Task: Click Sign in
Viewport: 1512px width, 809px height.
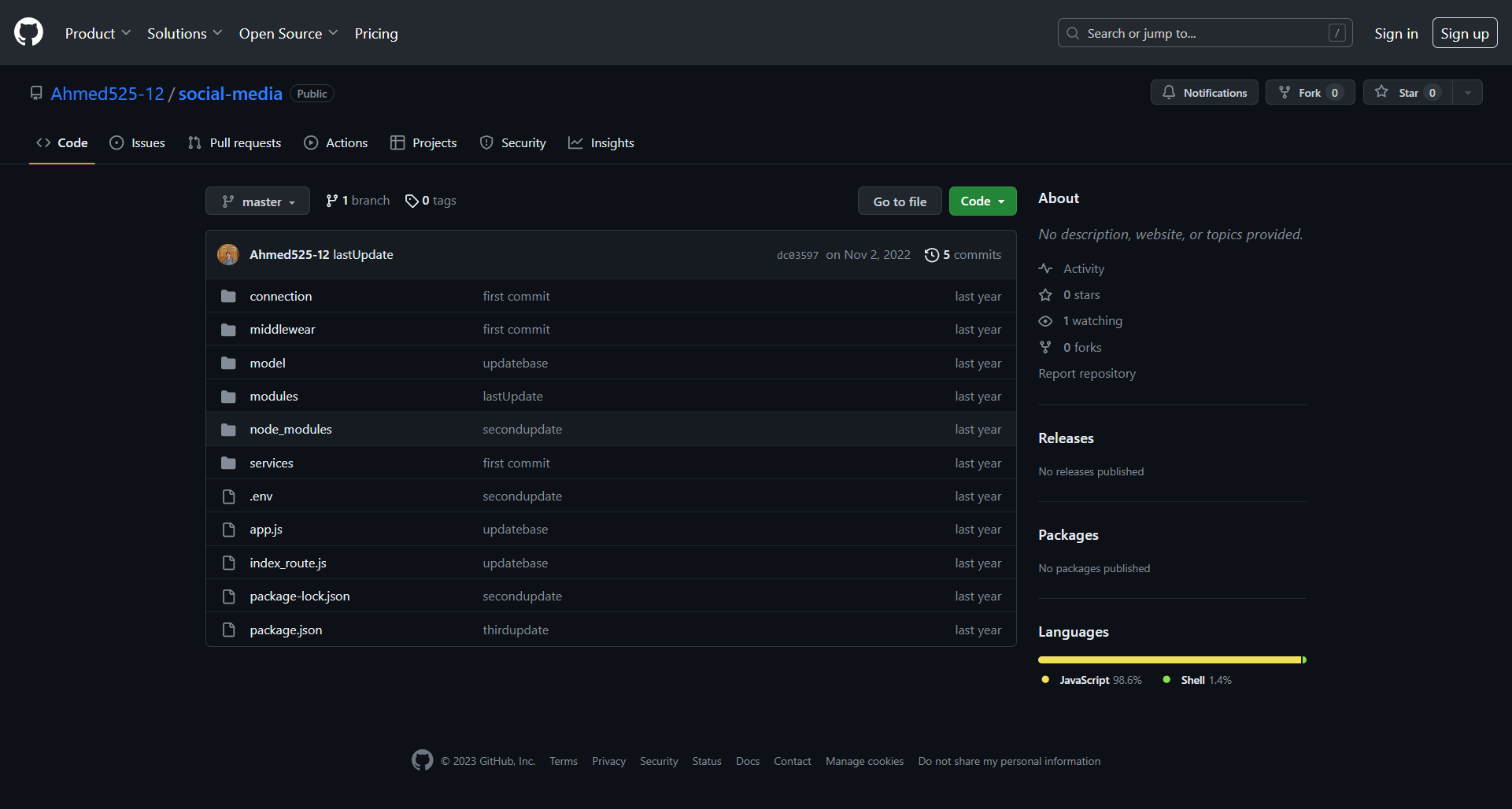Action: tap(1396, 33)
